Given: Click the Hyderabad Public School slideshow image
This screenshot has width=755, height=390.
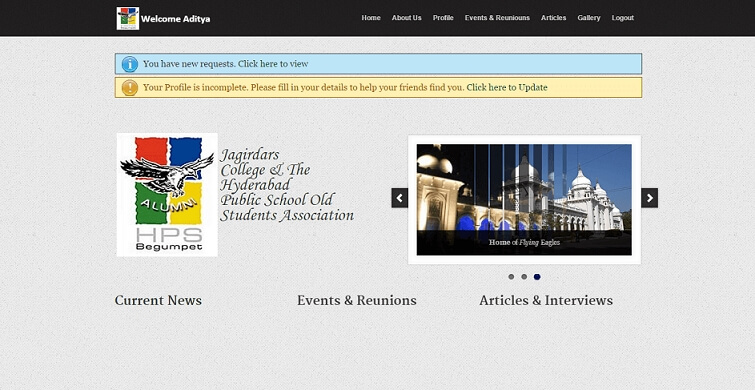Looking at the screenshot, I should [x=524, y=199].
